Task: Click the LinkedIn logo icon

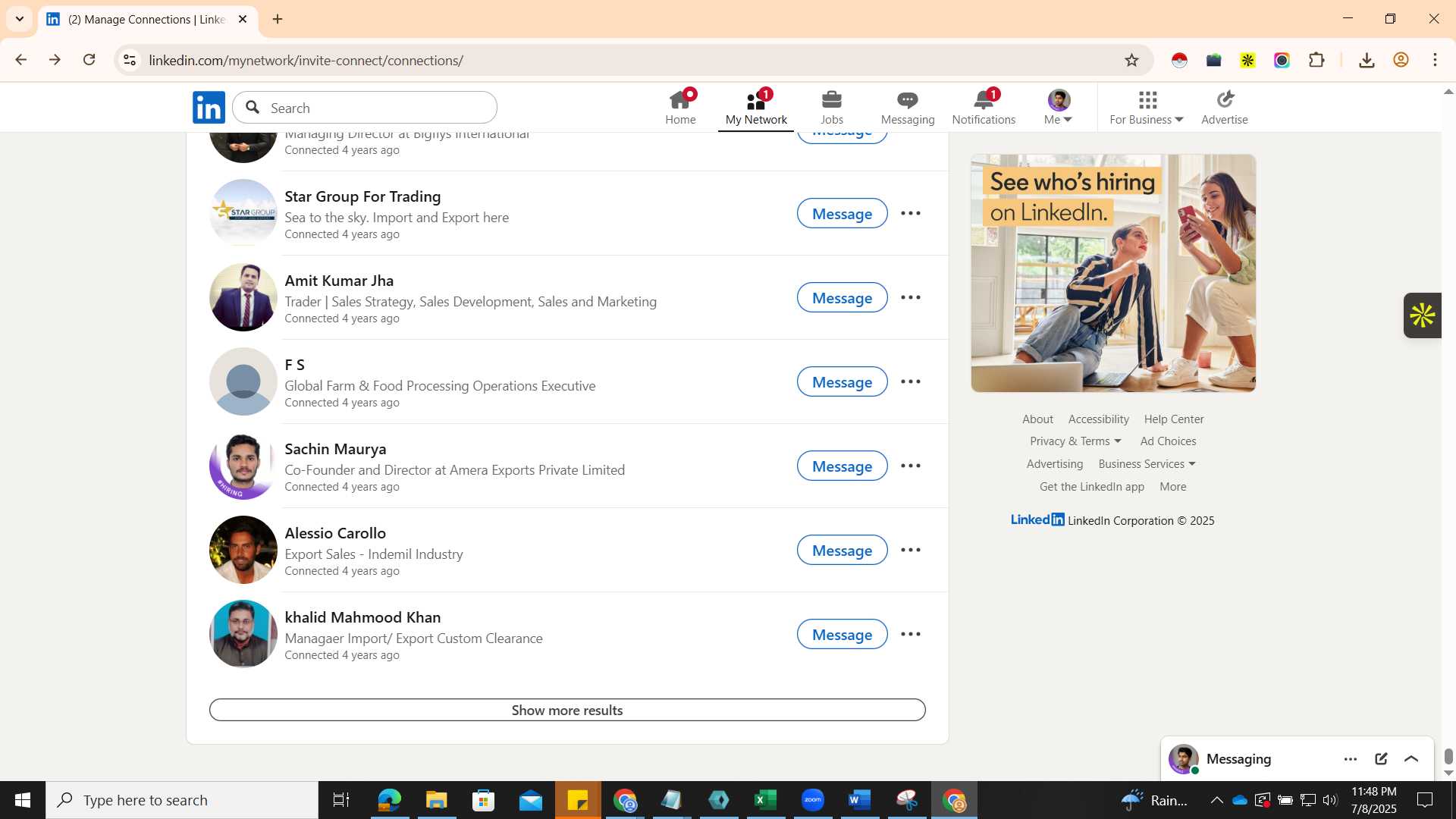Action: click(x=209, y=107)
